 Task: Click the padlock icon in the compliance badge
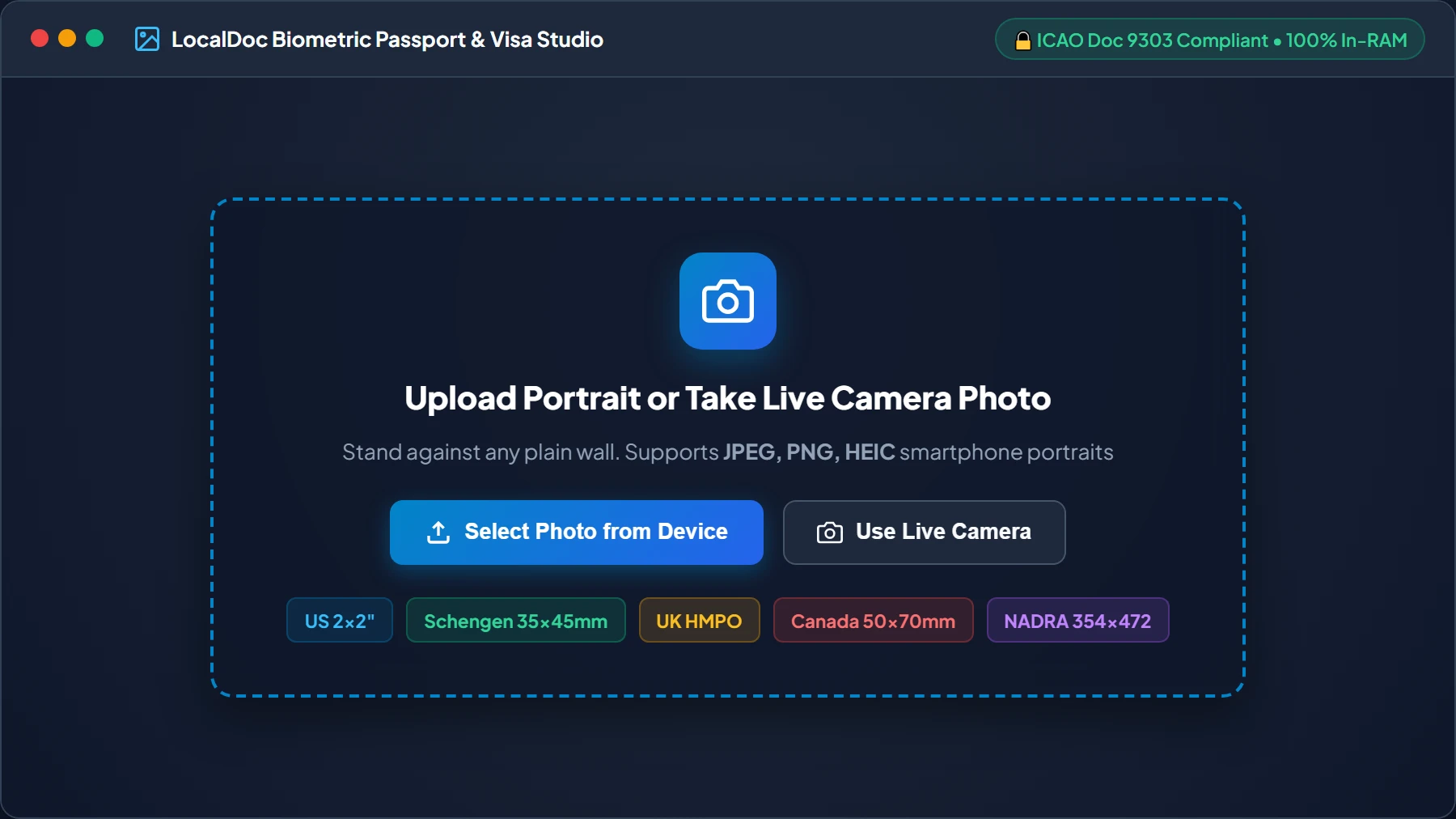click(x=1023, y=40)
